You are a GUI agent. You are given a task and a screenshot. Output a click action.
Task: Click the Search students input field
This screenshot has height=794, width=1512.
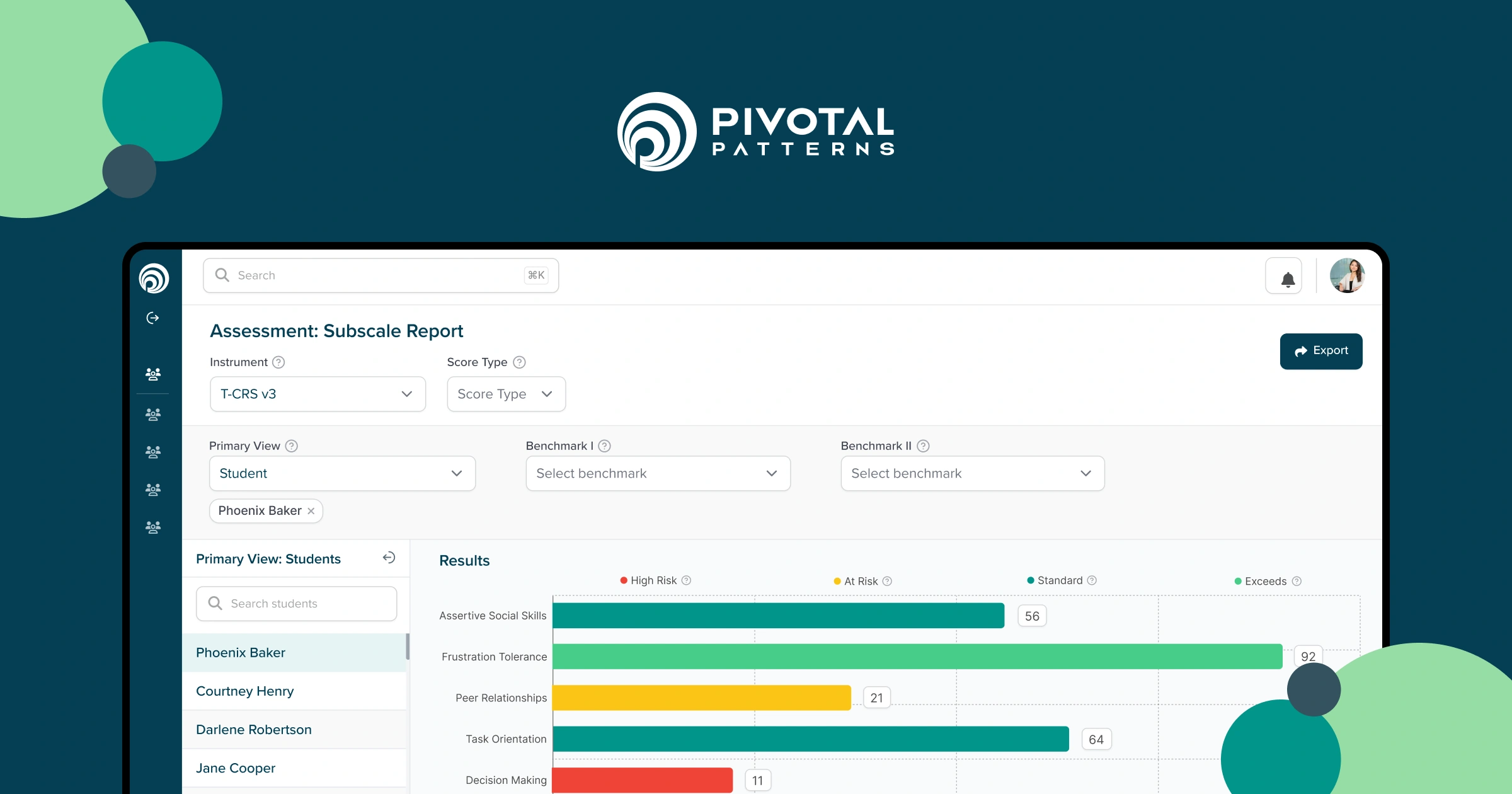(x=296, y=604)
